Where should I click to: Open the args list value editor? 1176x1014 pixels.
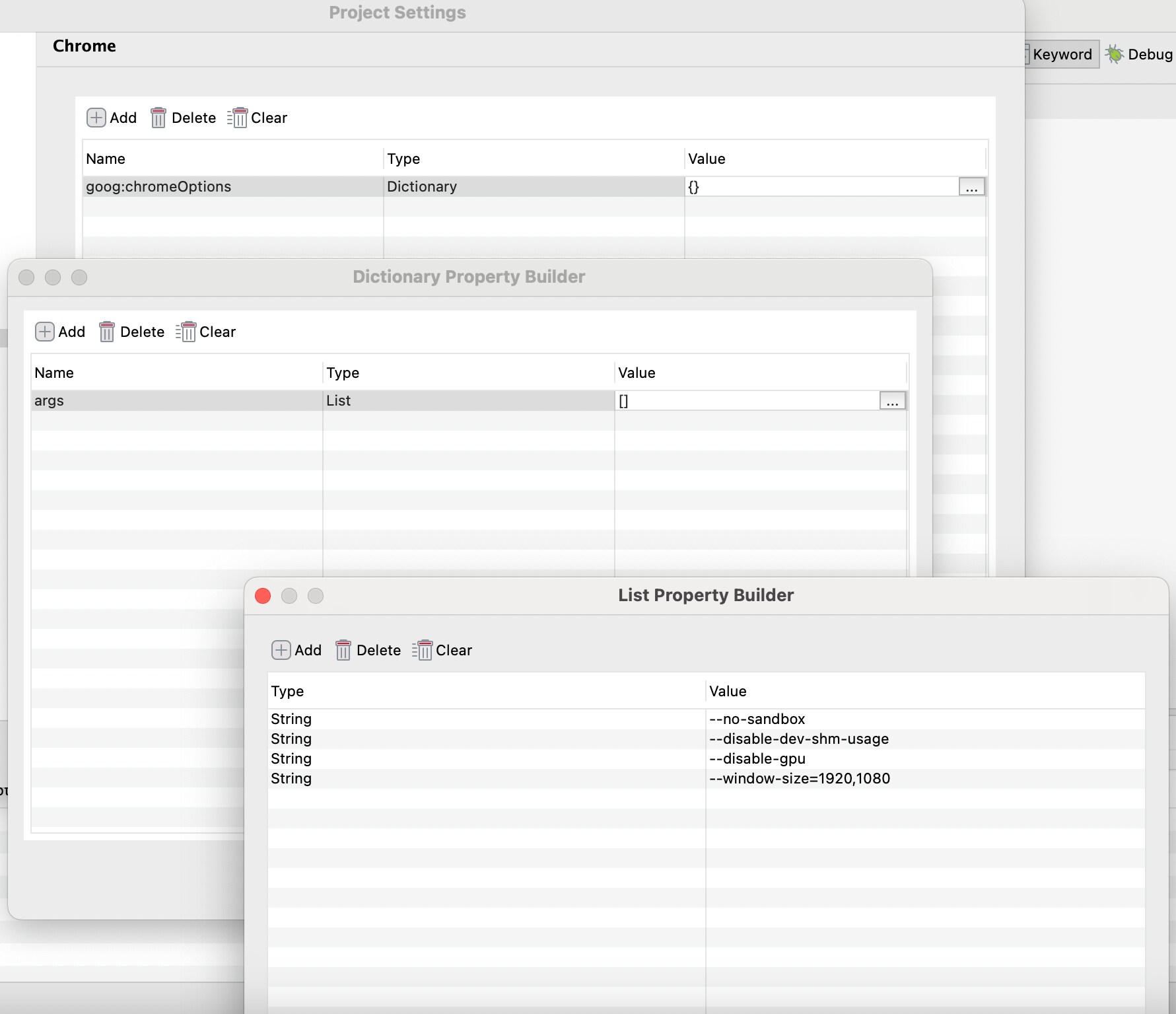pos(892,401)
